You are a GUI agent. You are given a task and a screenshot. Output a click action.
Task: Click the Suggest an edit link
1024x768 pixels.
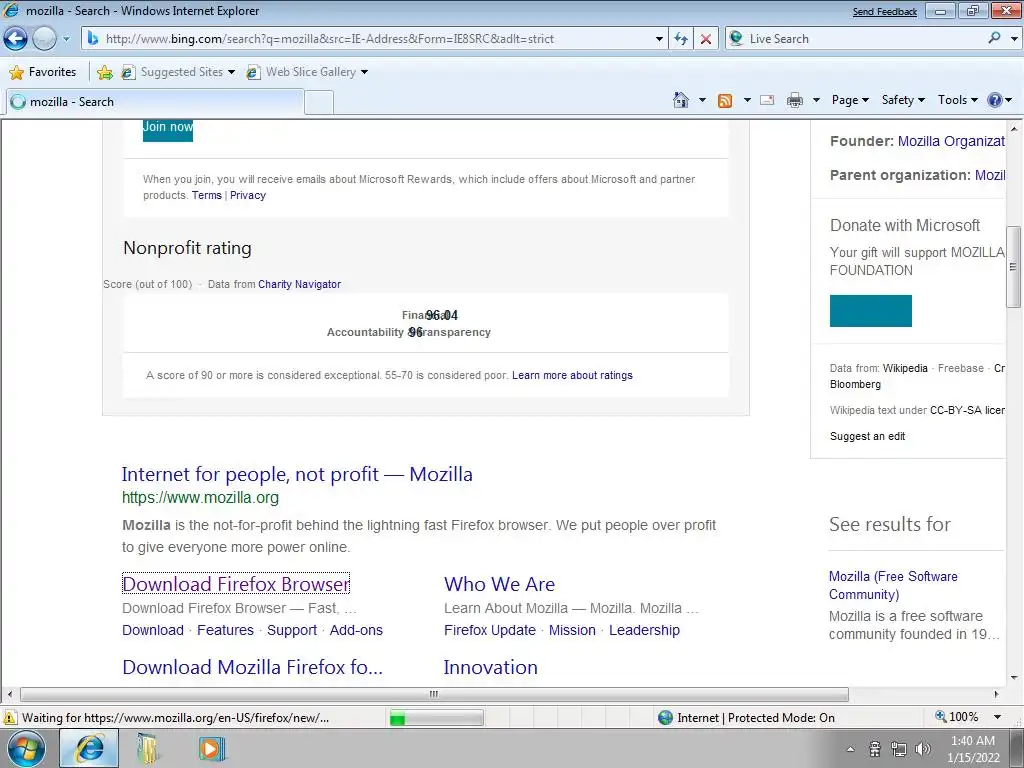coord(867,436)
